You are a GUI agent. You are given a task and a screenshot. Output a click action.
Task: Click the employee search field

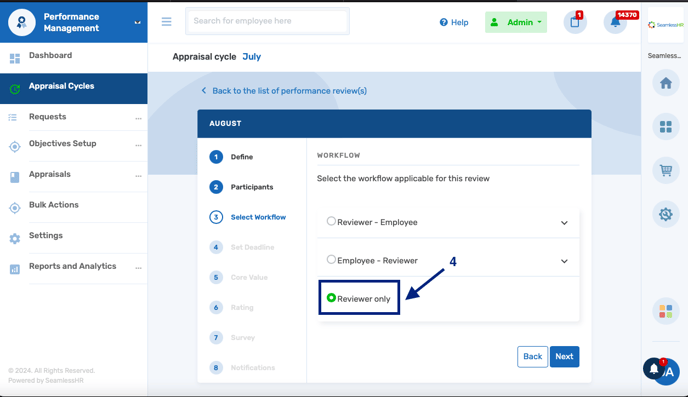pos(267,21)
